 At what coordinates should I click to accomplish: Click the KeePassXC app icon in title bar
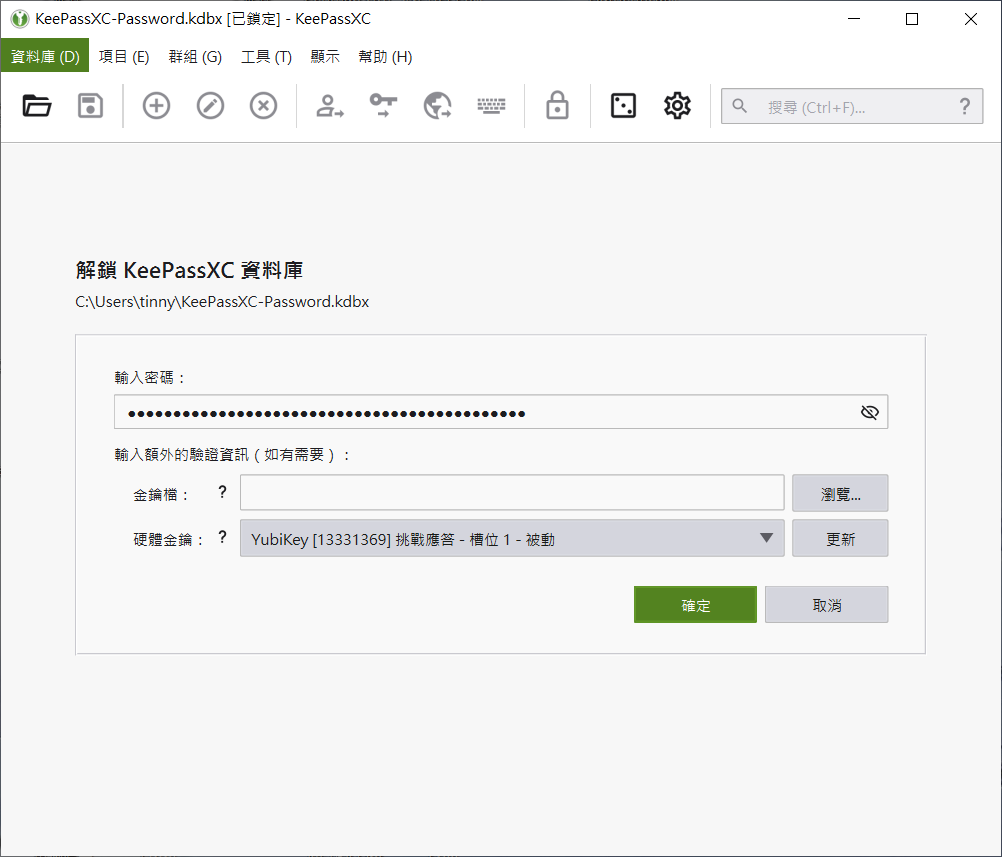[20, 19]
